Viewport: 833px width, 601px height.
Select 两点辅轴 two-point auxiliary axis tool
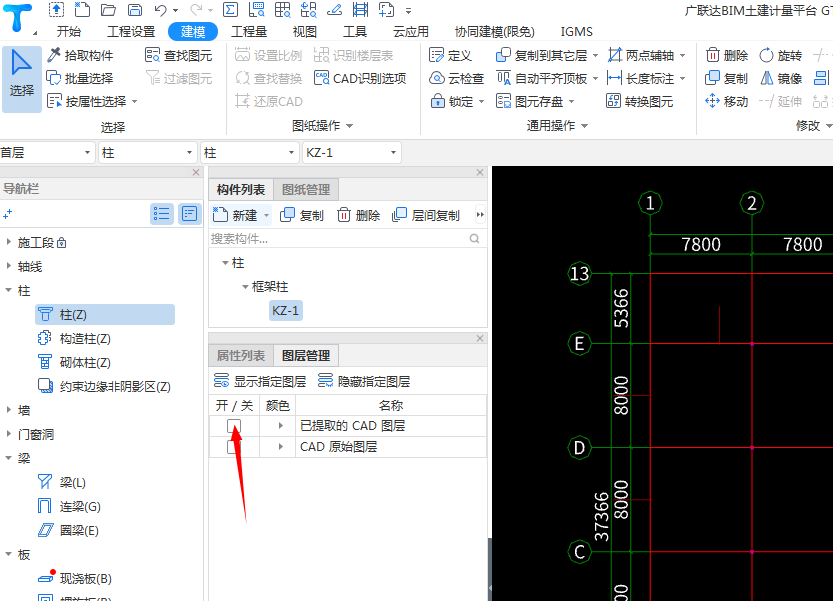[641, 55]
